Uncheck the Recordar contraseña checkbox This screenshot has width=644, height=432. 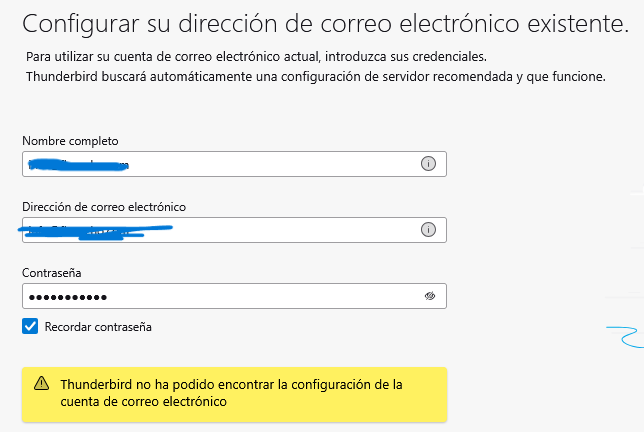click(x=30, y=326)
